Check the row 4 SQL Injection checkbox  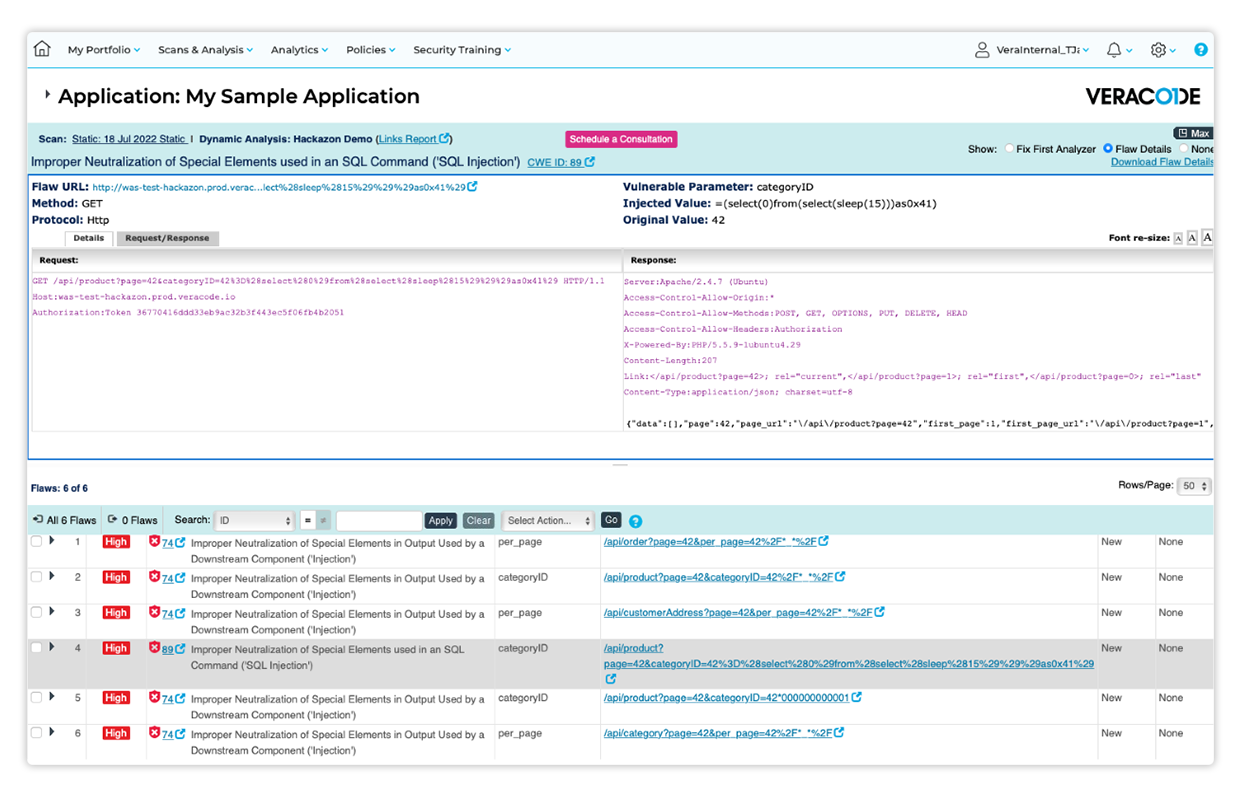coord(37,648)
